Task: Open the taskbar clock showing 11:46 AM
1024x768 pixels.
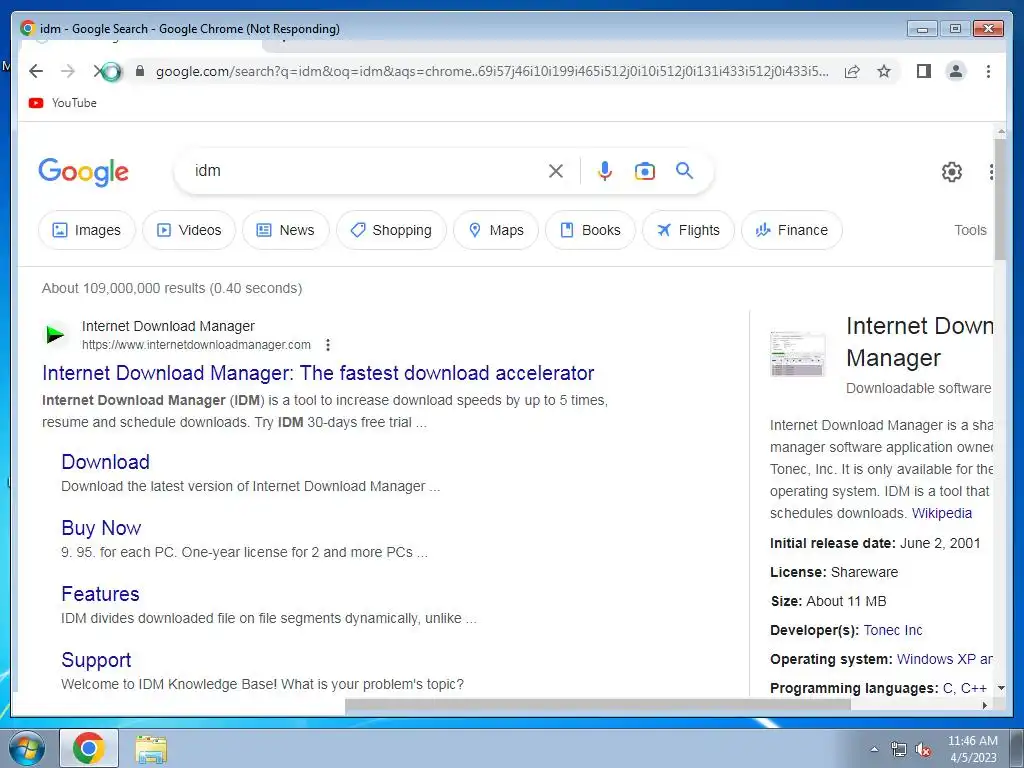Action: pyautogui.click(x=973, y=749)
